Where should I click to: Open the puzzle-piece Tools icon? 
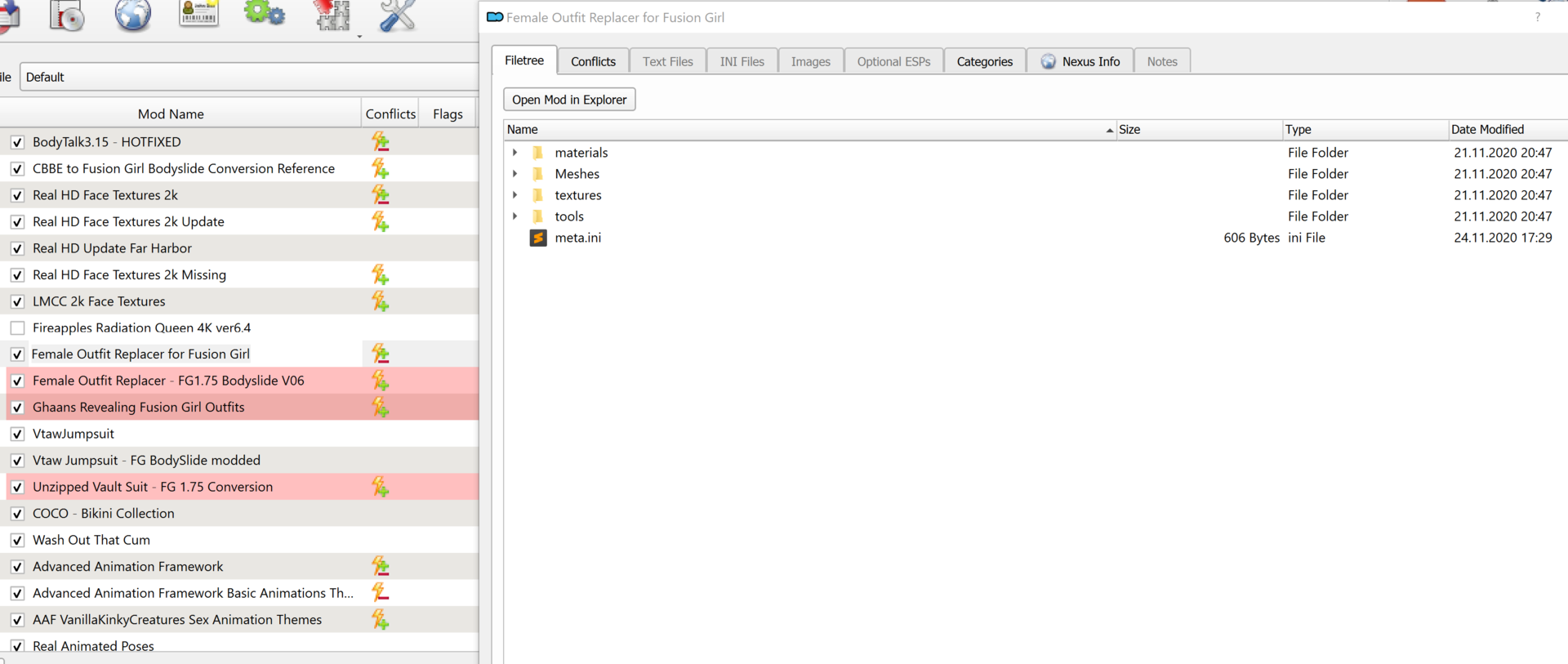tap(332, 15)
